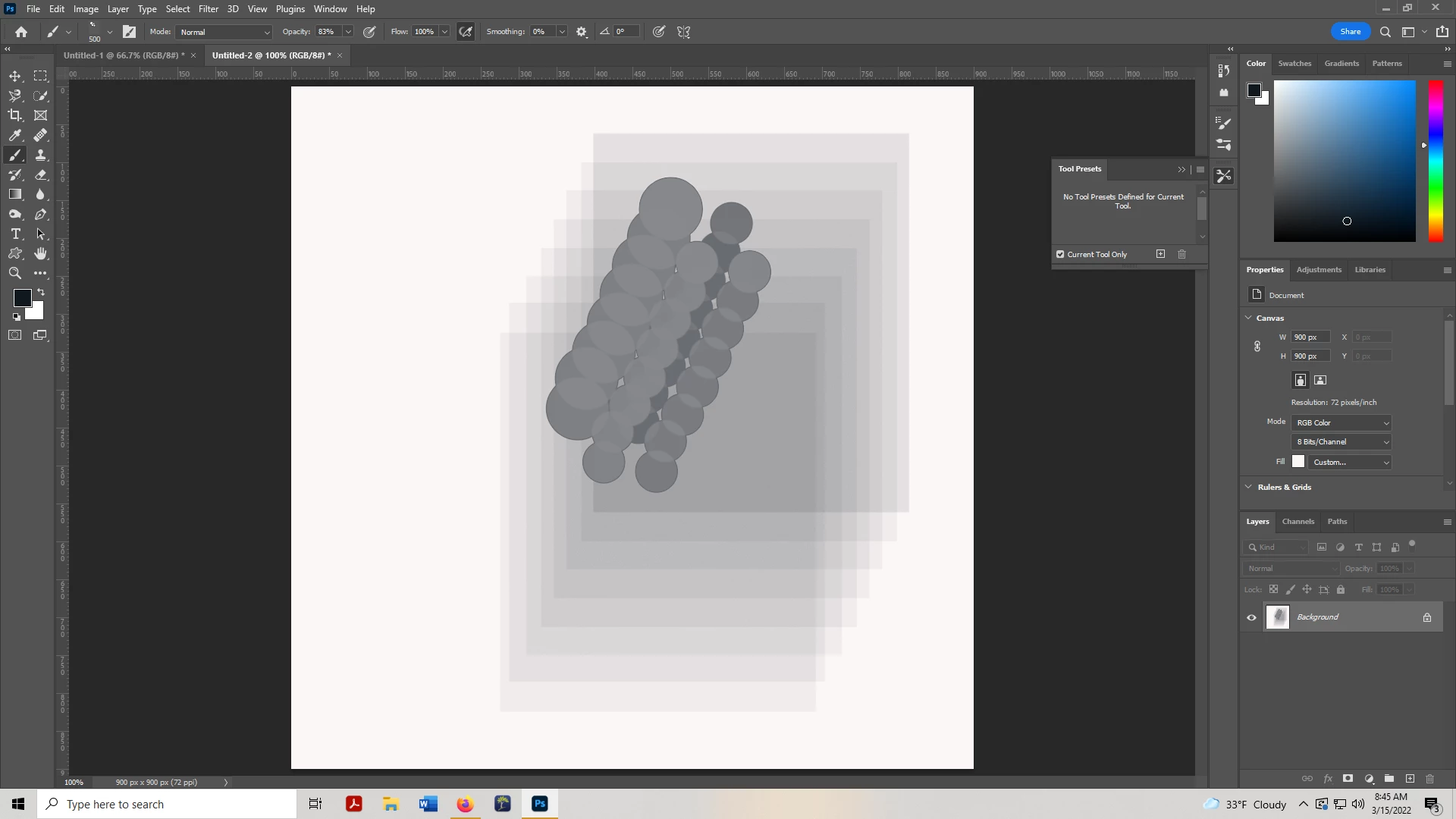Select the Eyedropper tool

pos(15,135)
